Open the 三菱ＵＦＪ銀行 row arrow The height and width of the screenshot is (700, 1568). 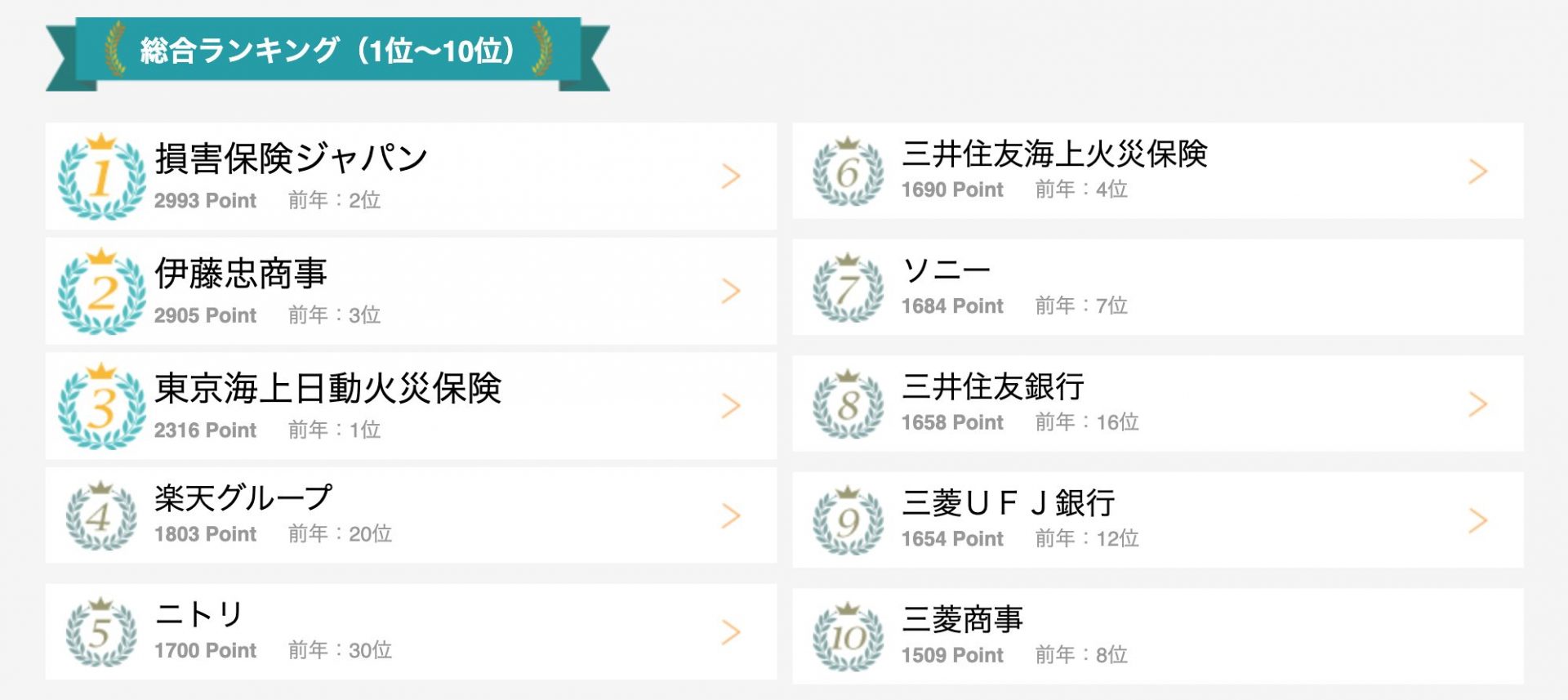[1478, 520]
